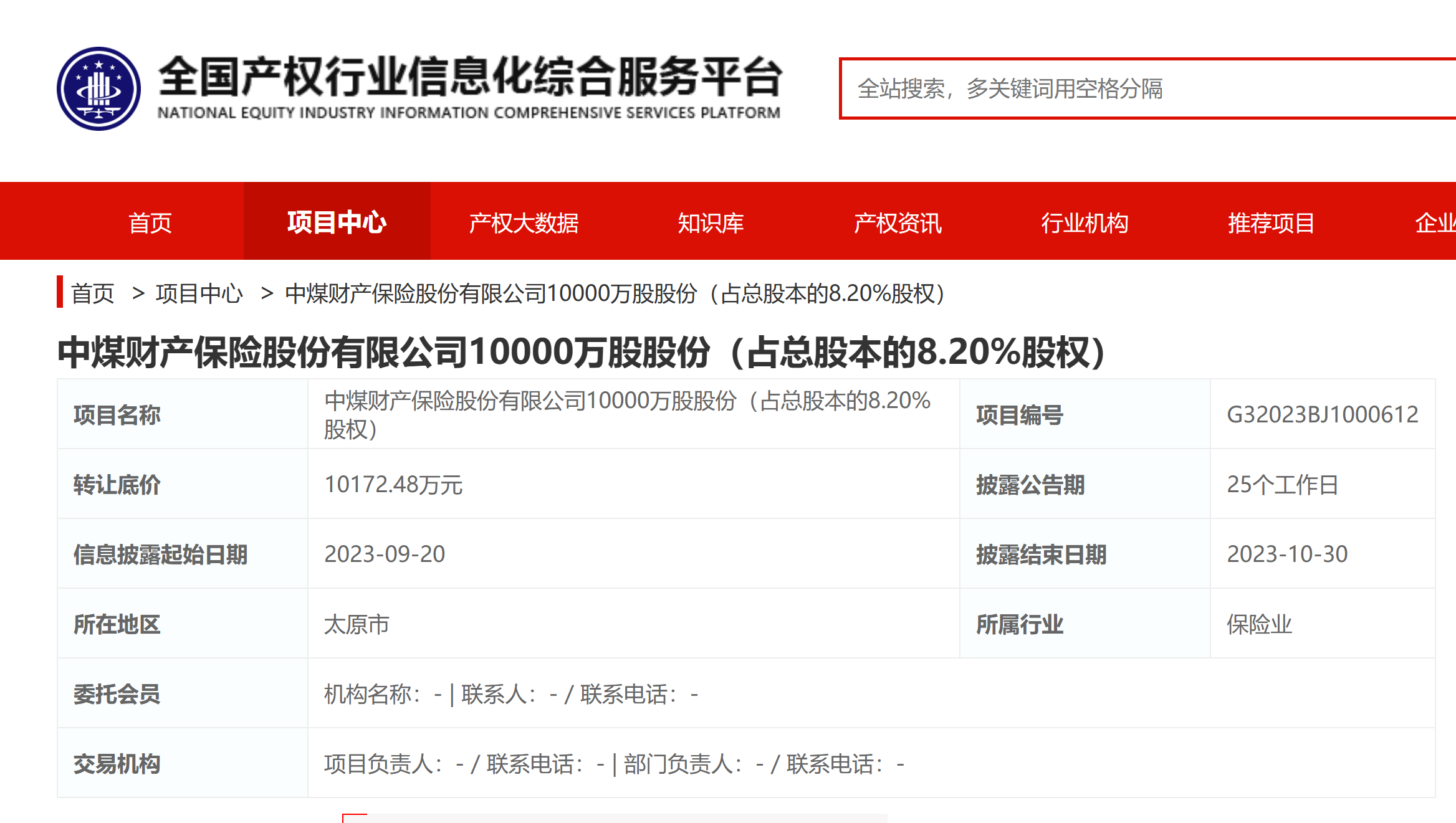Screen dimensions: 1456x823
Task: Open the 知识库 navigation item
Action: pyautogui.click(x=711, y=222)
